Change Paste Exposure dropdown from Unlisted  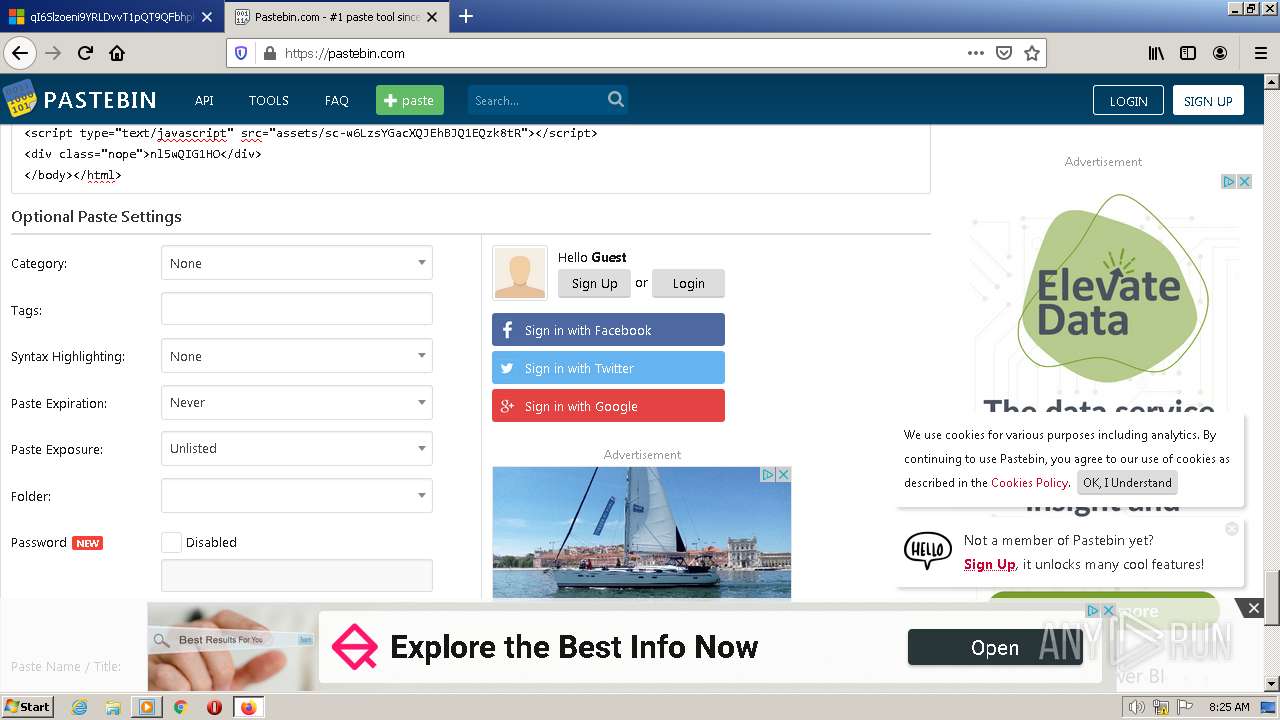point(297,448)
